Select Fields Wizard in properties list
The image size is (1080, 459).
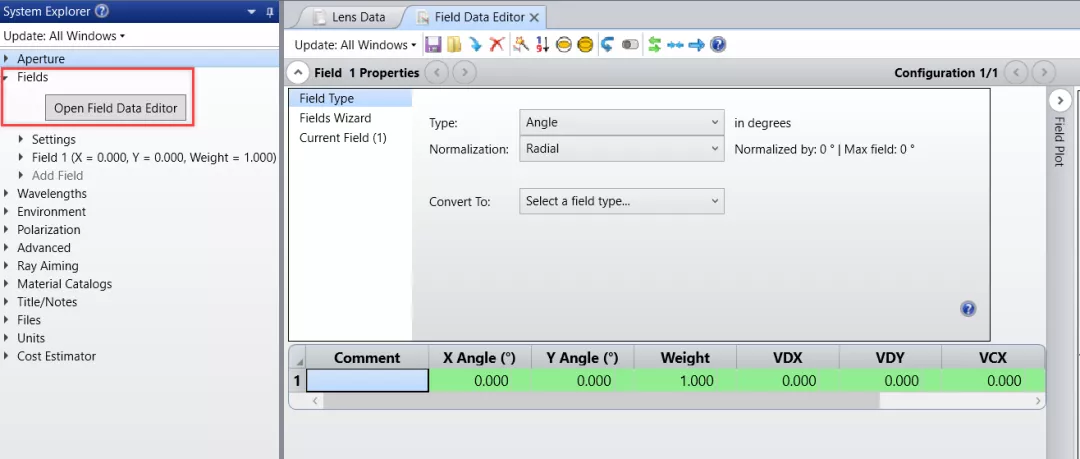(x=335, y=118)
